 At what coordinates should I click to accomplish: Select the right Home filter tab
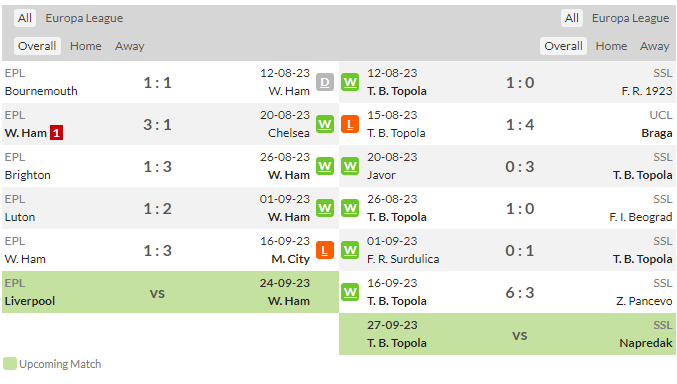pos(611,46)
